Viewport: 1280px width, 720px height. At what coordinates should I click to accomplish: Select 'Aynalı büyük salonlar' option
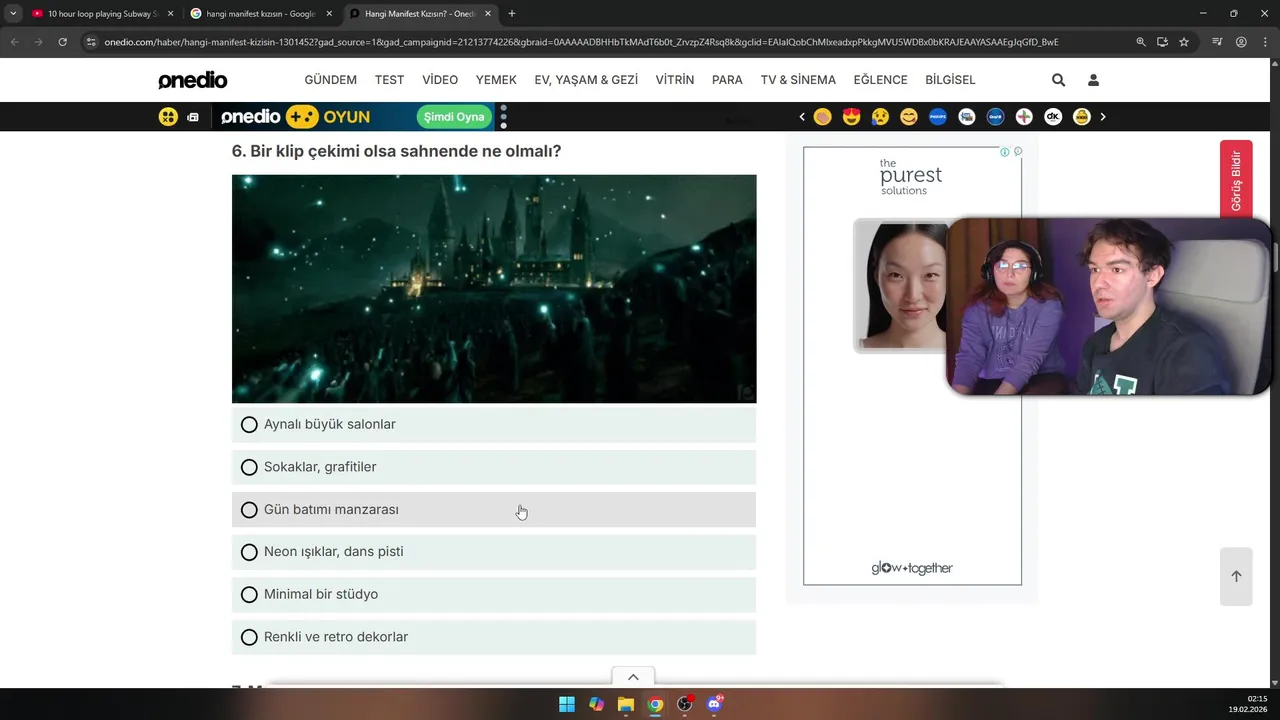494,425
